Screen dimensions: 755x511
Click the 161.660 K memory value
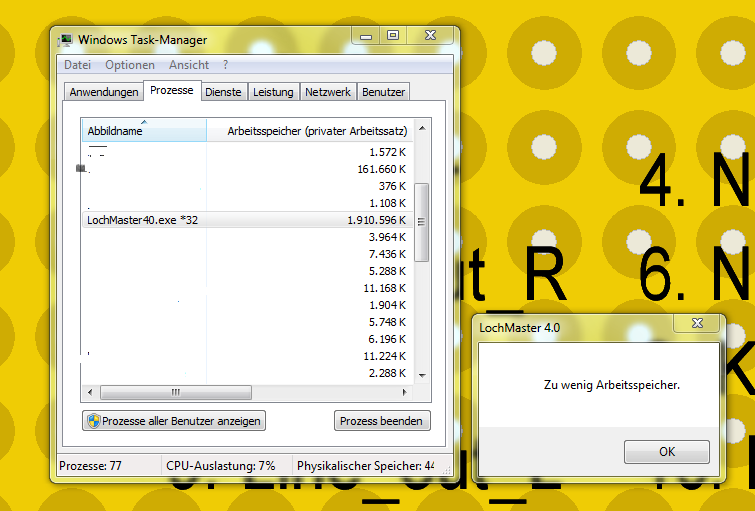[381, 169]
